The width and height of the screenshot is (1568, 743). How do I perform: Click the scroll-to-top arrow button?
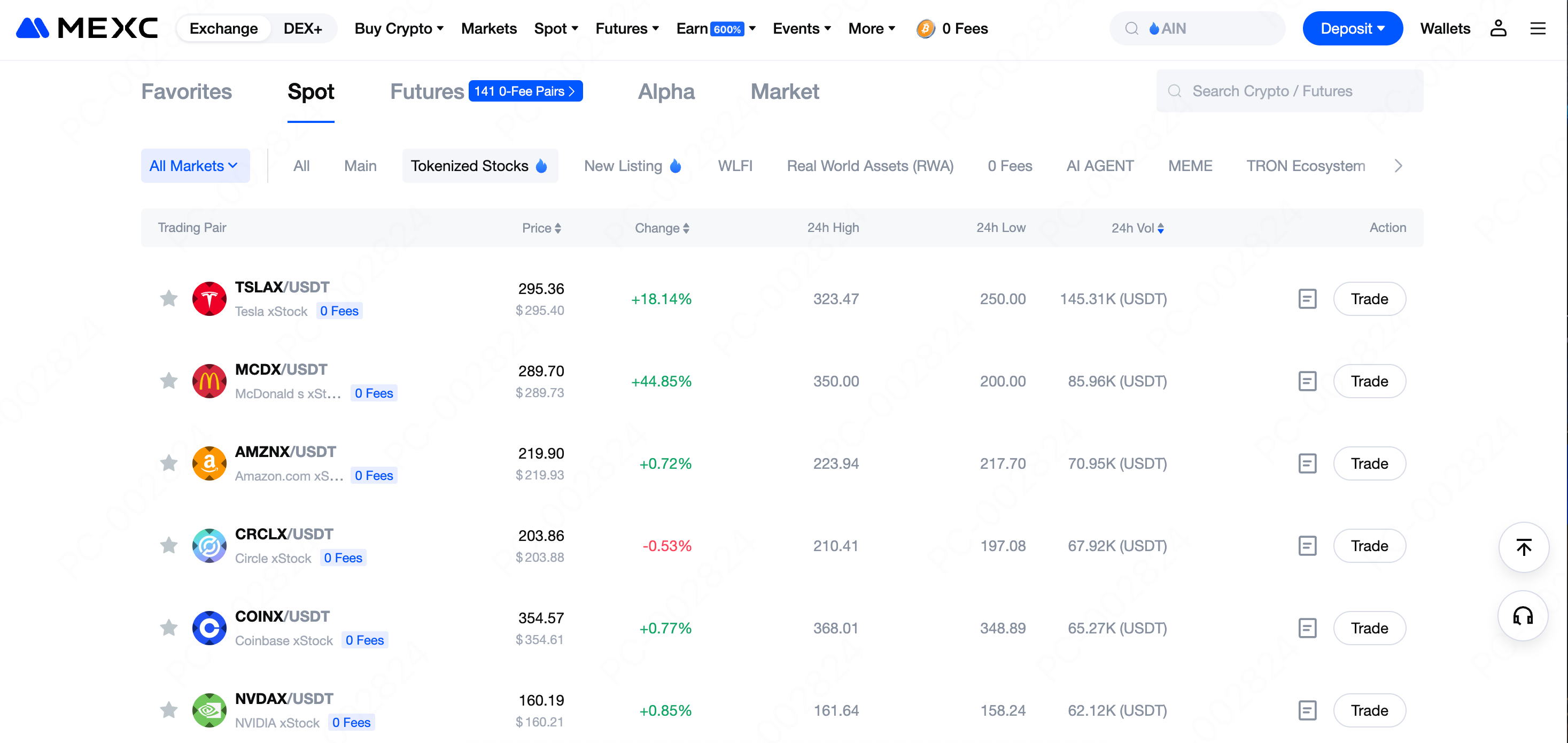(1523, 547)
